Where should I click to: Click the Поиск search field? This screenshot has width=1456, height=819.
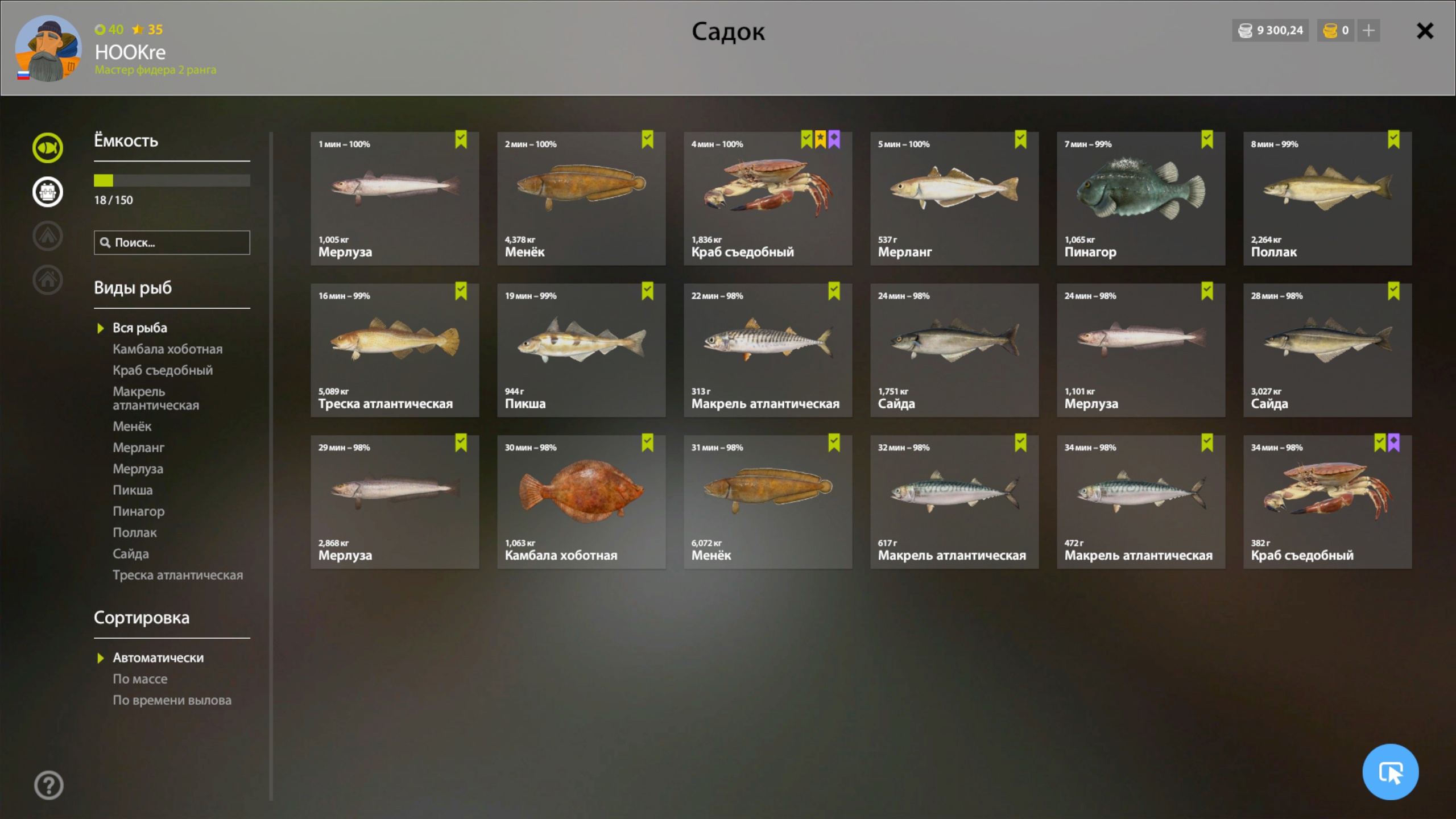click(x=172, y=242)
